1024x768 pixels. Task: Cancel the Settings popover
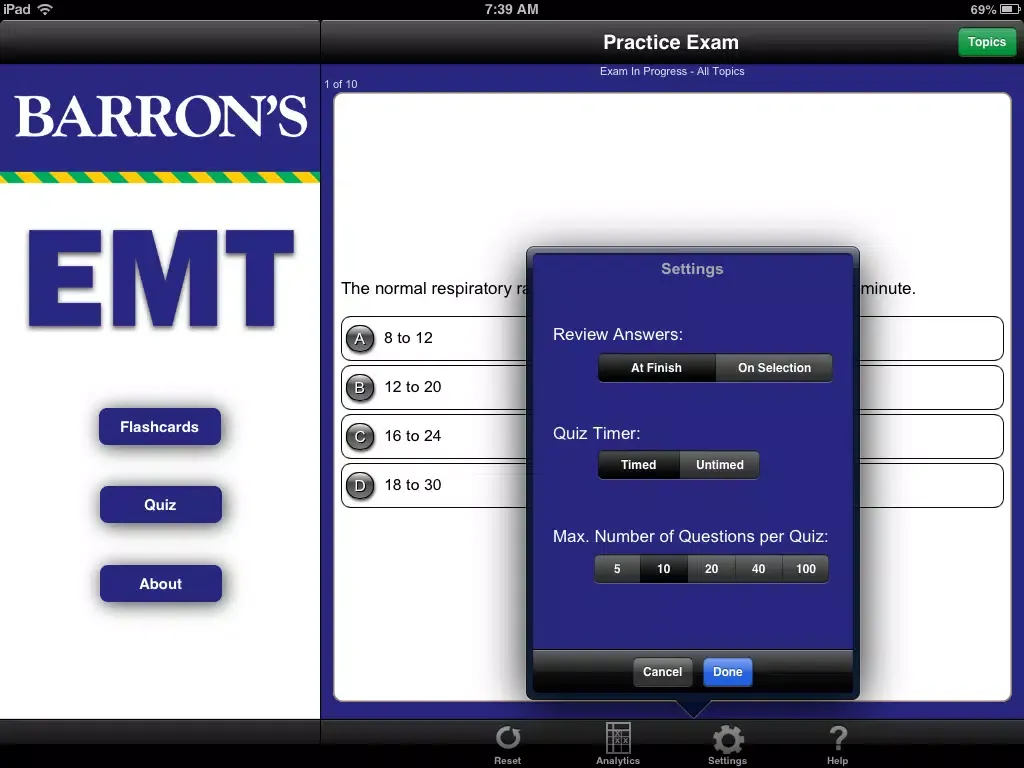(x=662, y=672)
